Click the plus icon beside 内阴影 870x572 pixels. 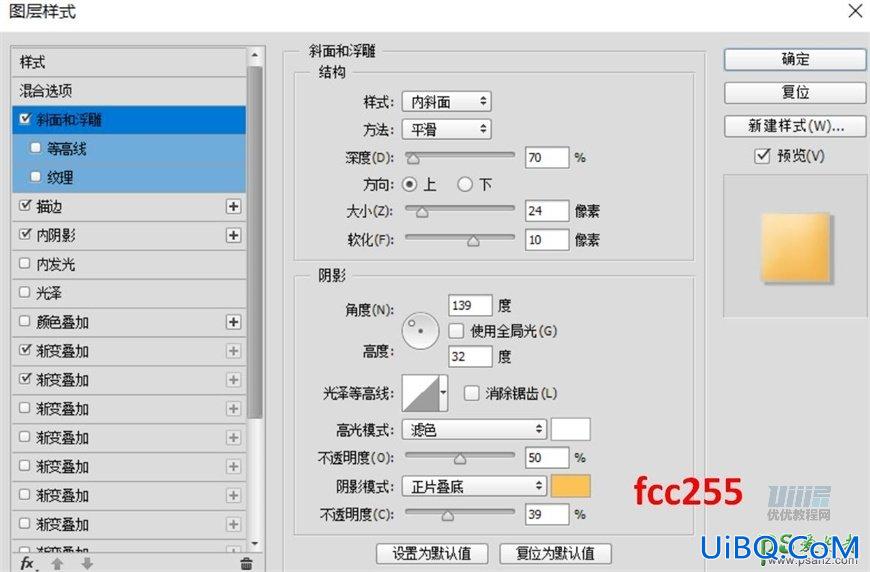tap(234, 235)
